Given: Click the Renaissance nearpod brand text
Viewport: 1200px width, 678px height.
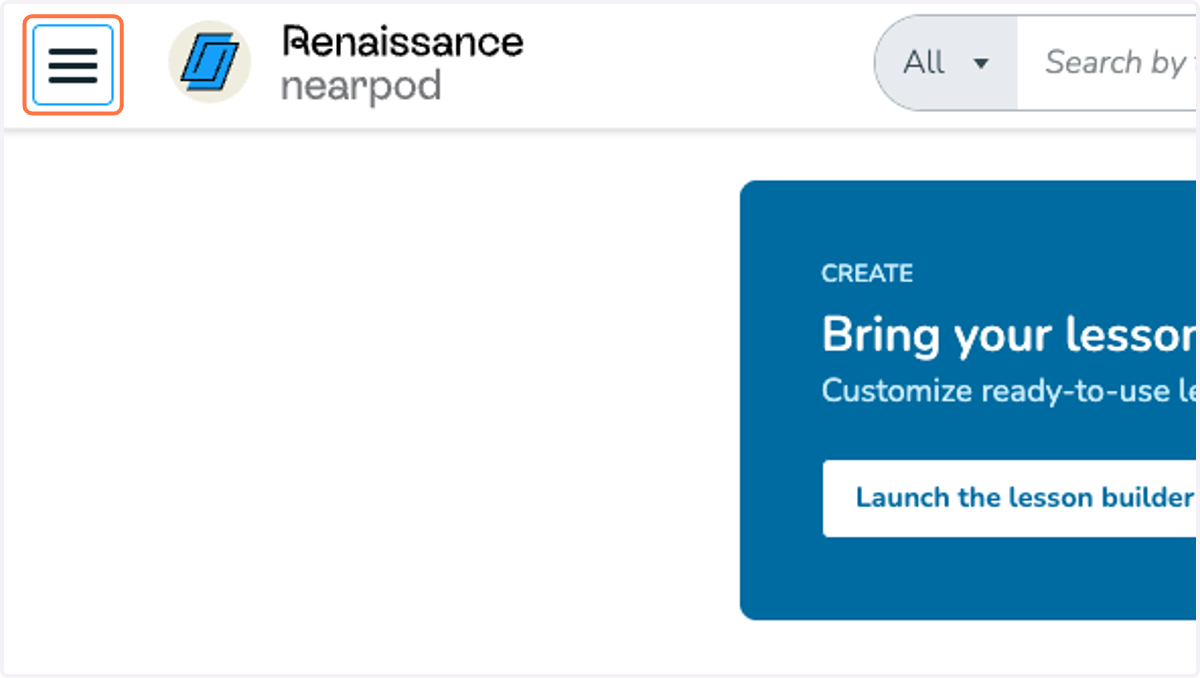Looking at the screenshot, I should point(403,64).
